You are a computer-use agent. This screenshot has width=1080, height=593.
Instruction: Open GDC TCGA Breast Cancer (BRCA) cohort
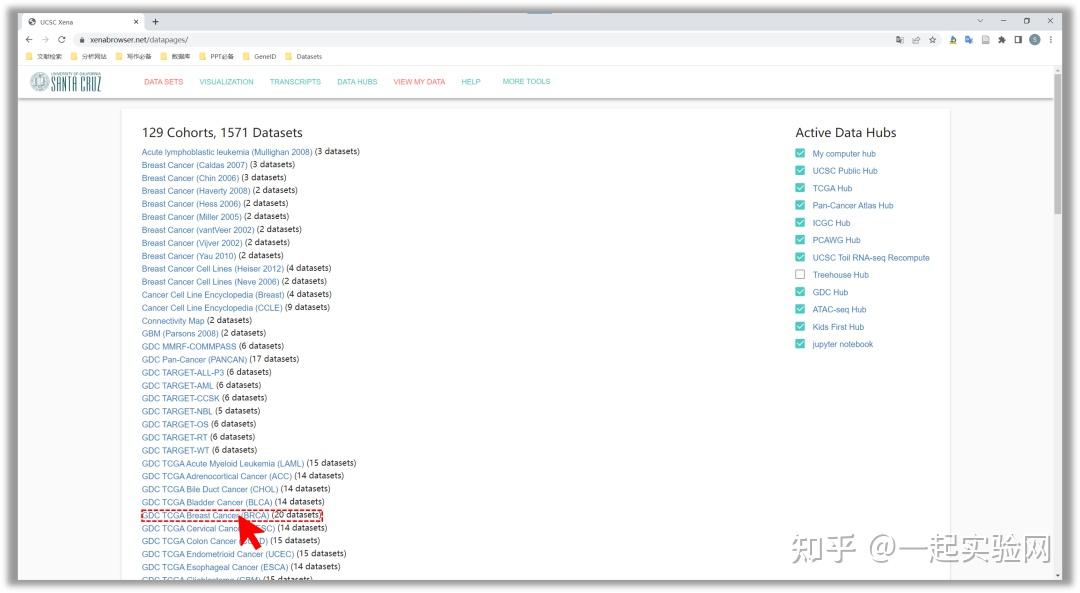(x=205, y=515)
